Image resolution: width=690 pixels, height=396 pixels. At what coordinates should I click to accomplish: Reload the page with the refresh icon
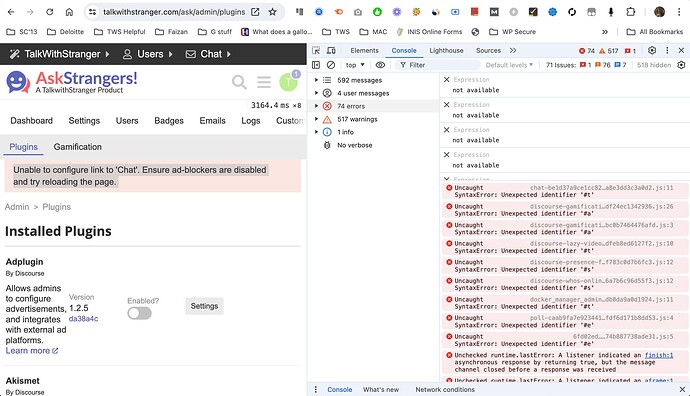point(49,12)
